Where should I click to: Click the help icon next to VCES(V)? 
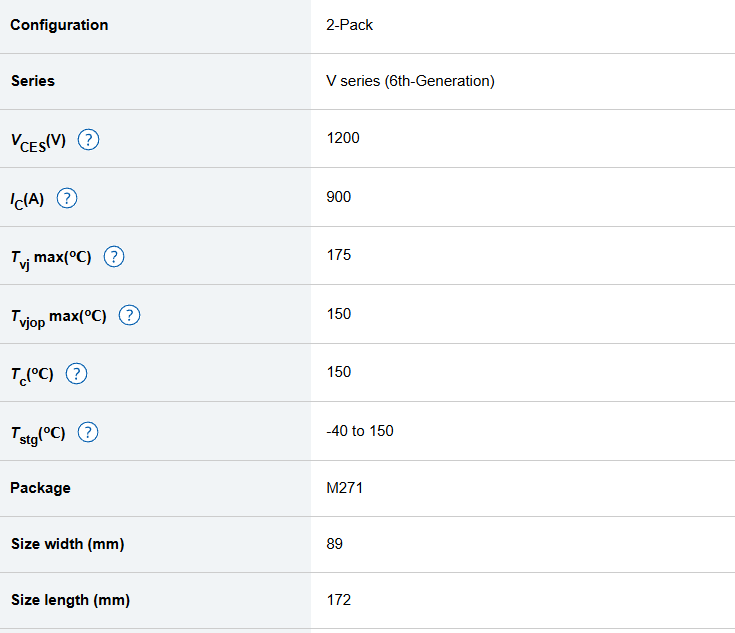tap(88, 140)
